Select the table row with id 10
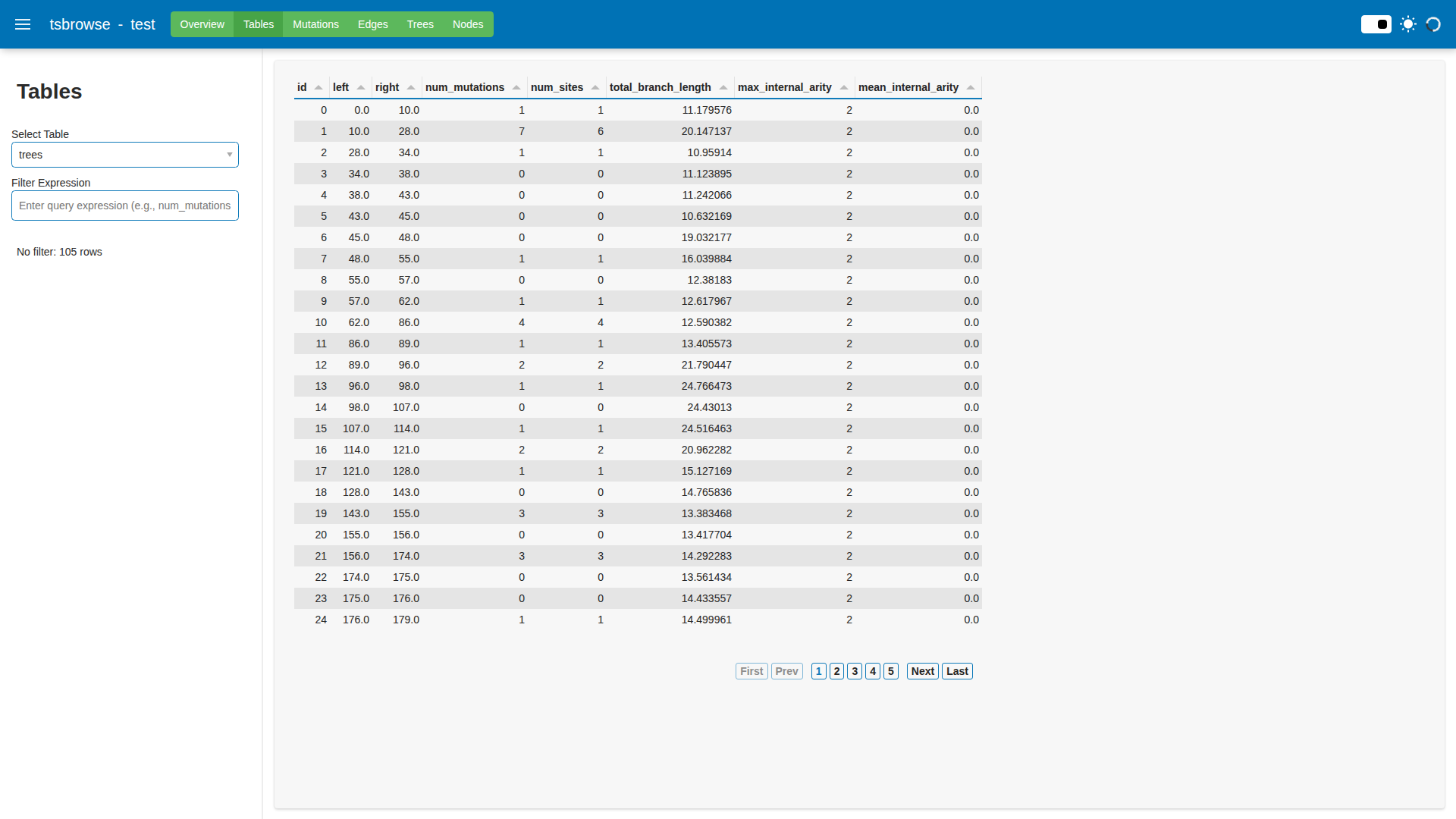Image resolution: width=1456 pixels, height=819 pixels. click(637, 322)
